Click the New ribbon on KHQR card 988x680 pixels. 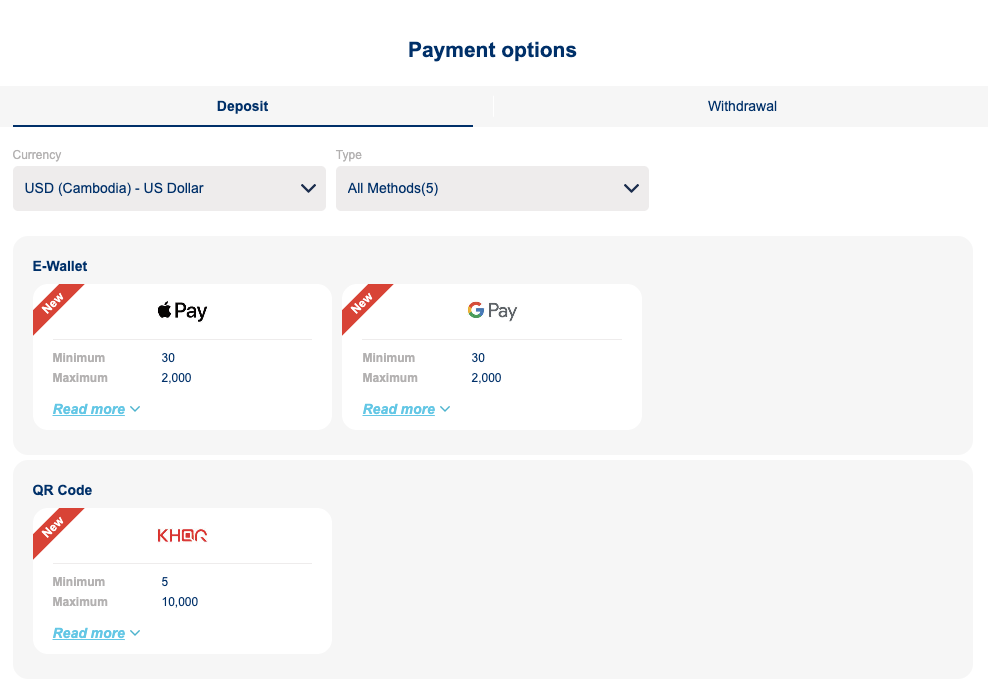pos(53,527)
